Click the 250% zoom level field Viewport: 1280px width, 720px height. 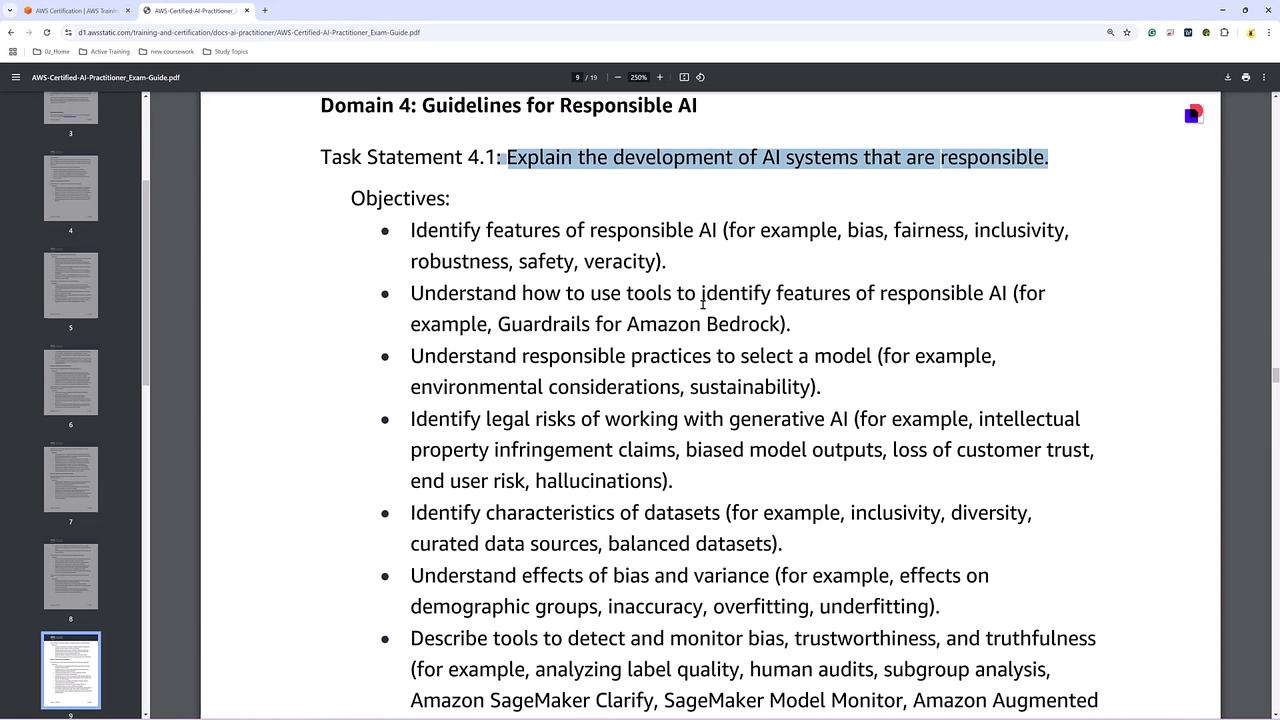pos(638,77)
